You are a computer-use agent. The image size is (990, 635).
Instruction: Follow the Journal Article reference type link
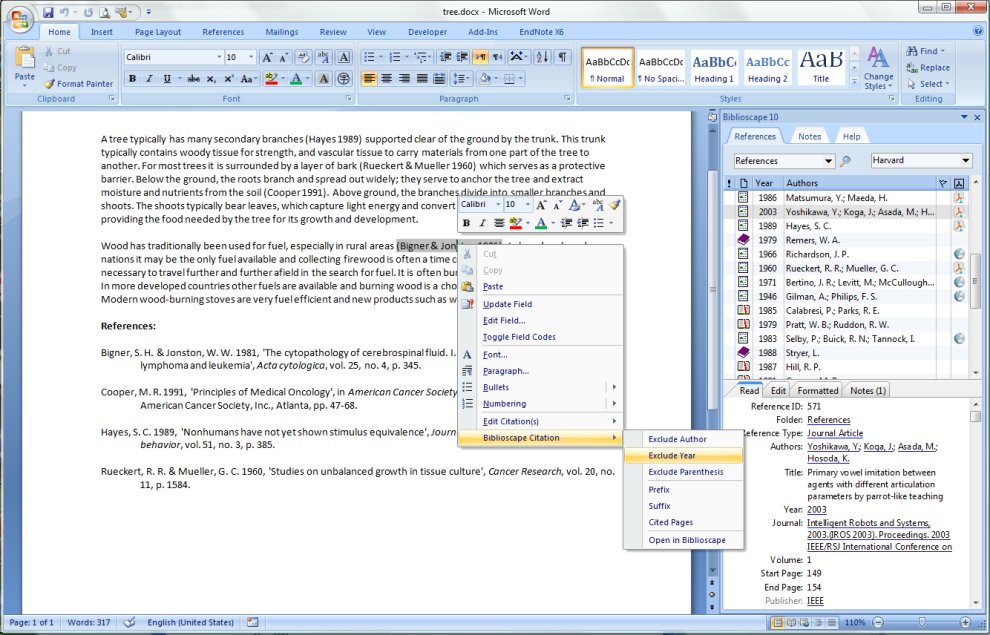pos(835,433)
